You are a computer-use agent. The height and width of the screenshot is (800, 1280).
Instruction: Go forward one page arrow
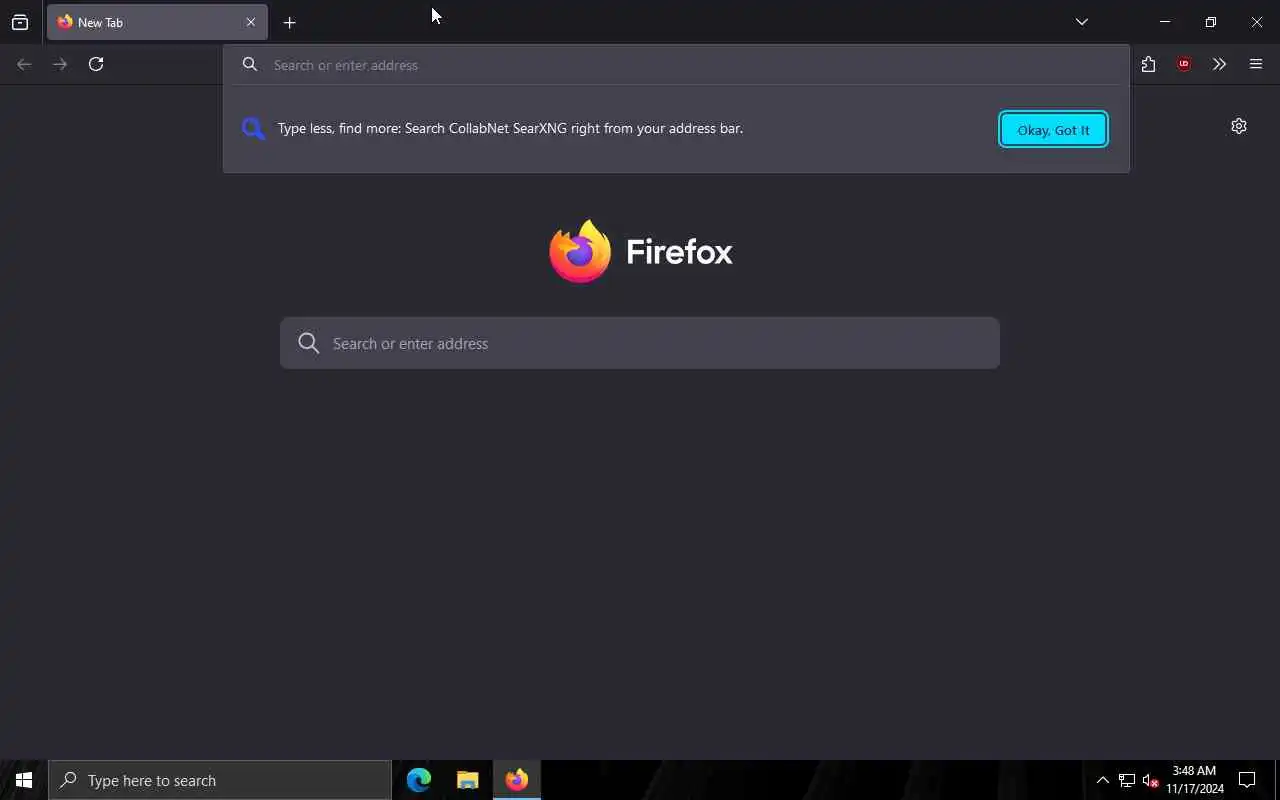(x=60, y=64)
